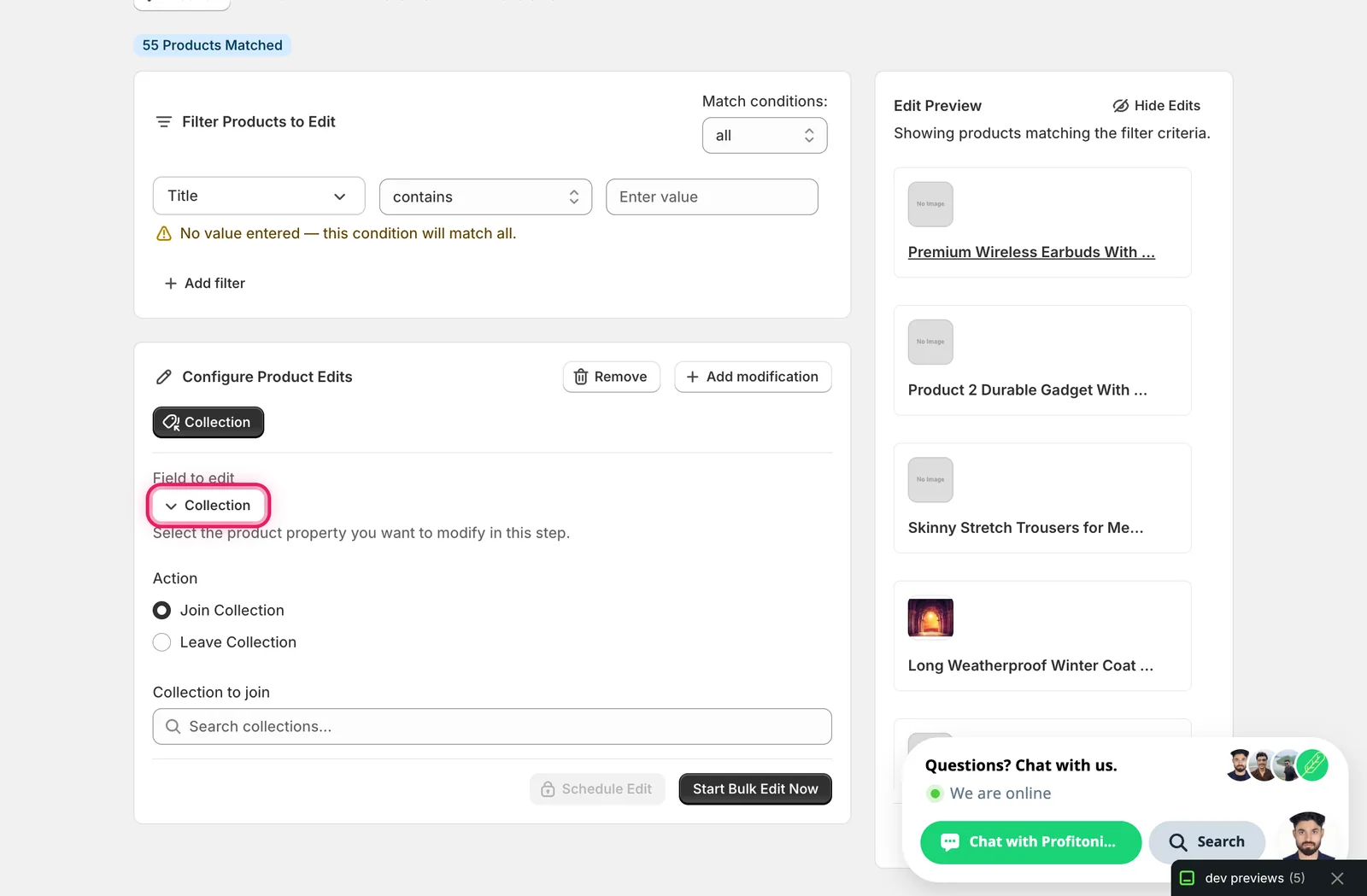The height and width of the screenshot is (896, 1367).
Task: Click the Skinny Stretch Trousers no-image thumbnail
Action: [x=930, y=480]
